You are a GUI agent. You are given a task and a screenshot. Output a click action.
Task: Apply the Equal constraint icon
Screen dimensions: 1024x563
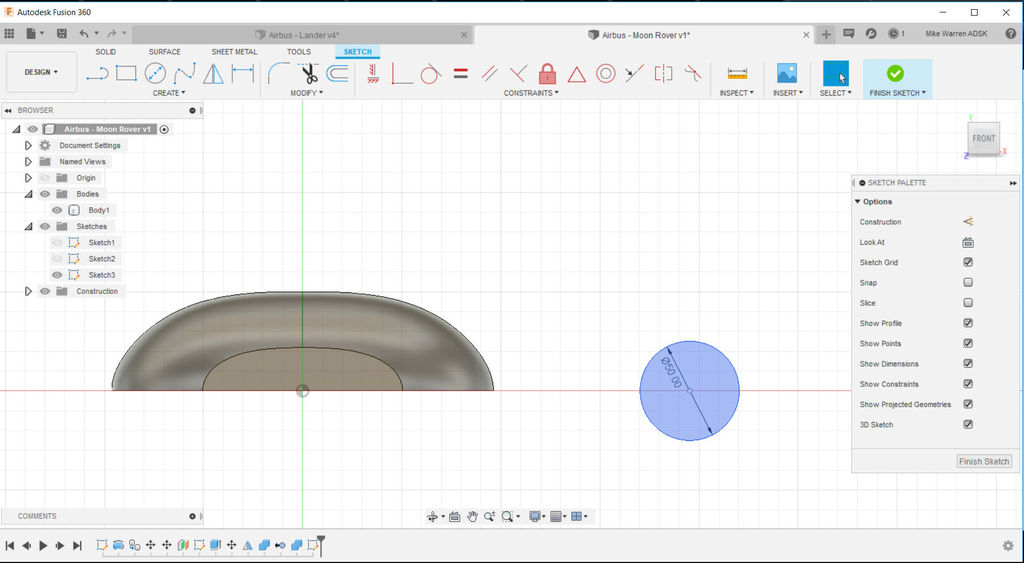click(460, 73)
